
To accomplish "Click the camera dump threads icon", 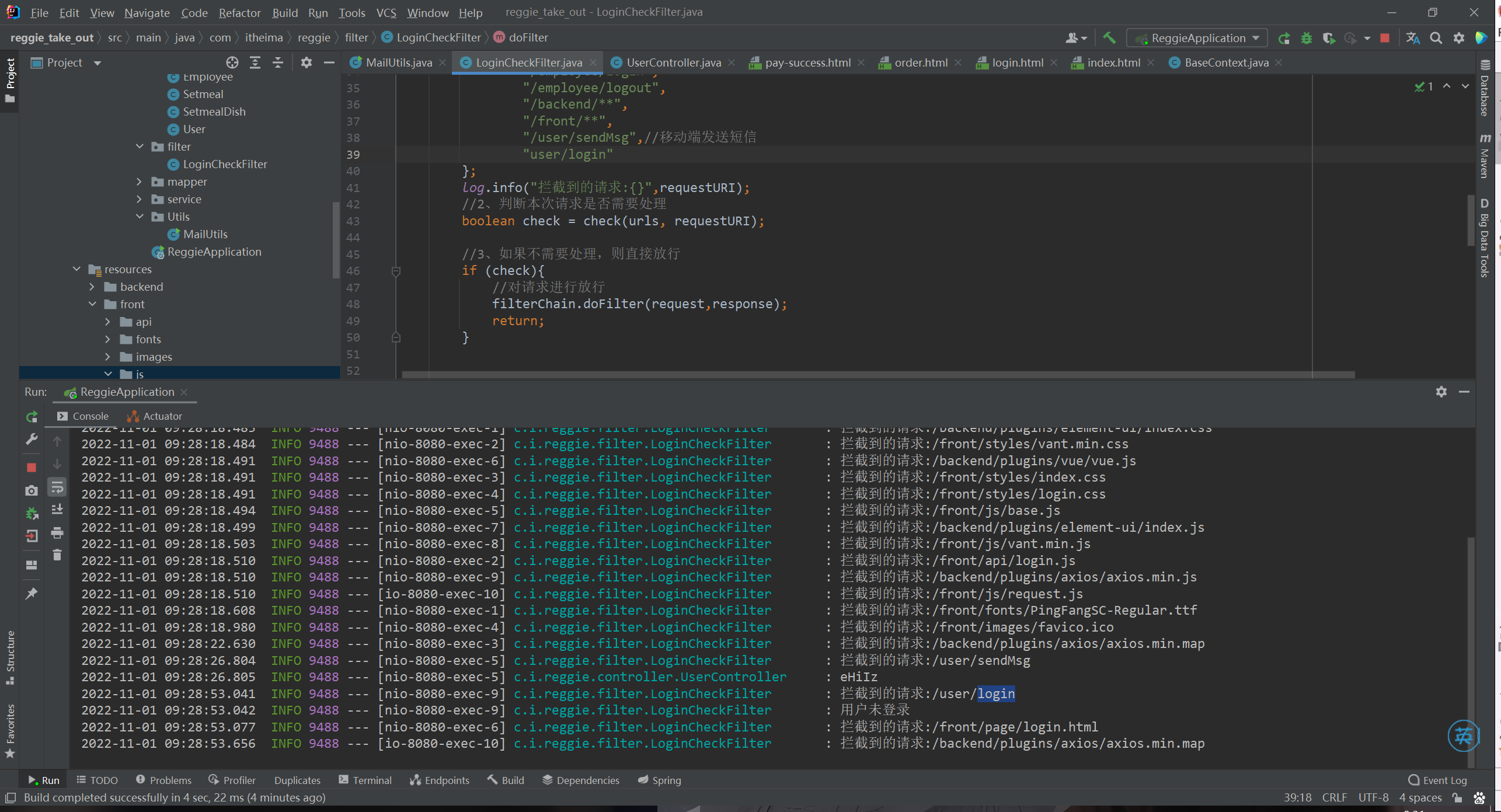I will point(32,490).
